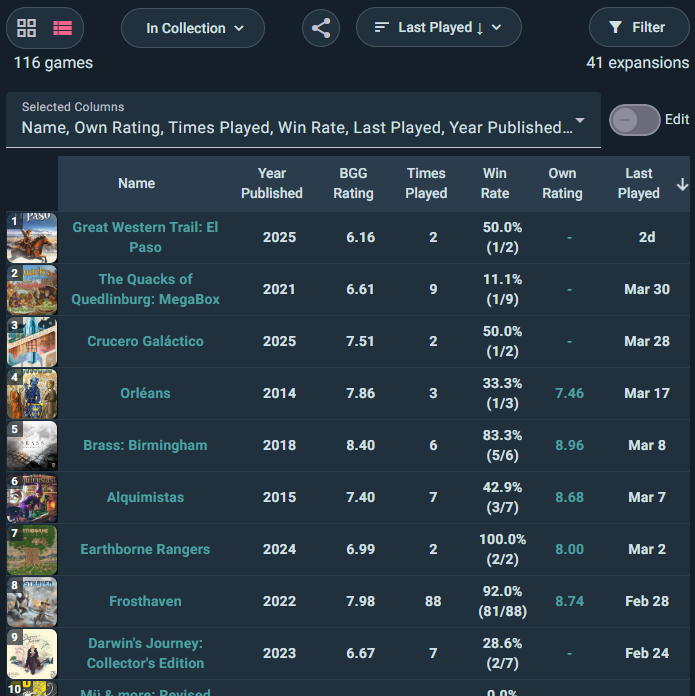695x696 pixels.
Task: Switch to grid view layout
Action: click(x=27, y=28)
